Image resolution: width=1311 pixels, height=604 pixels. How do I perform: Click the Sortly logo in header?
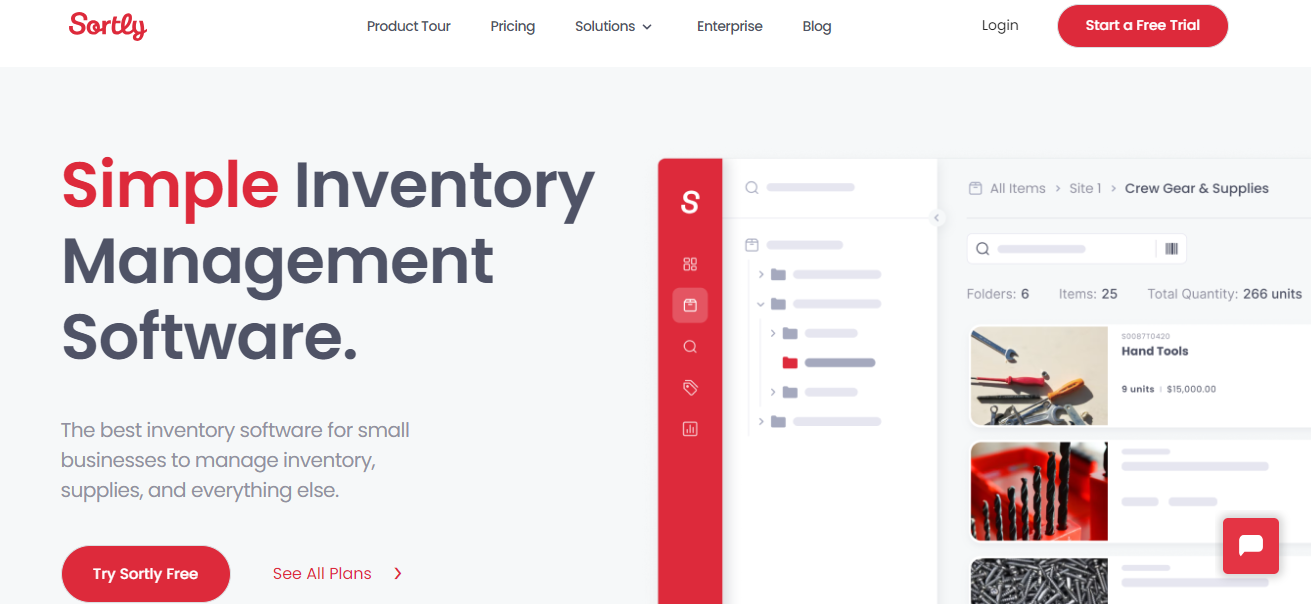tap(108, 26)
